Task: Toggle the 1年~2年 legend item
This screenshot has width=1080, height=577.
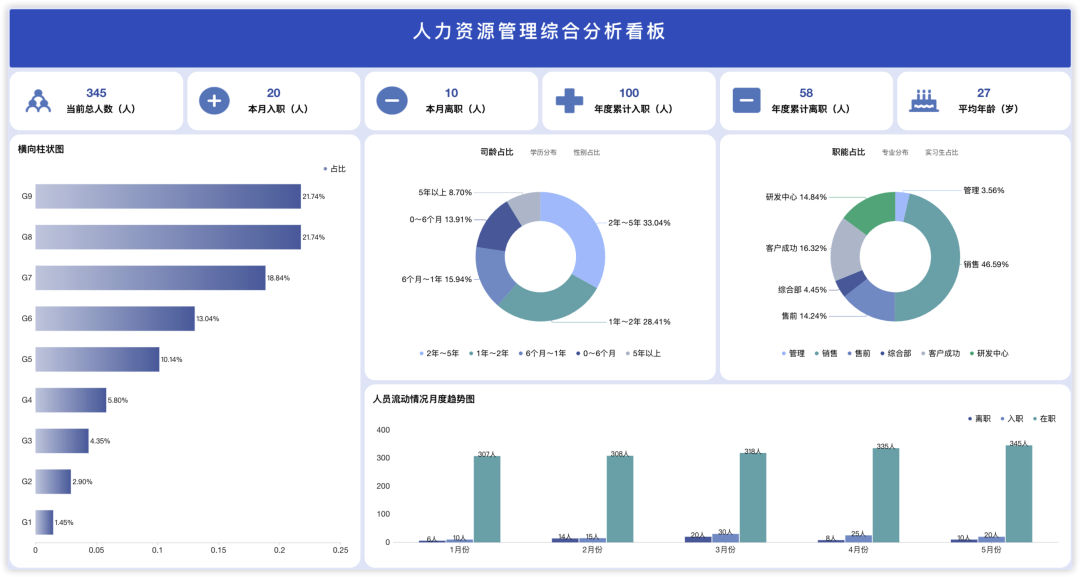Action: (489, 353)
